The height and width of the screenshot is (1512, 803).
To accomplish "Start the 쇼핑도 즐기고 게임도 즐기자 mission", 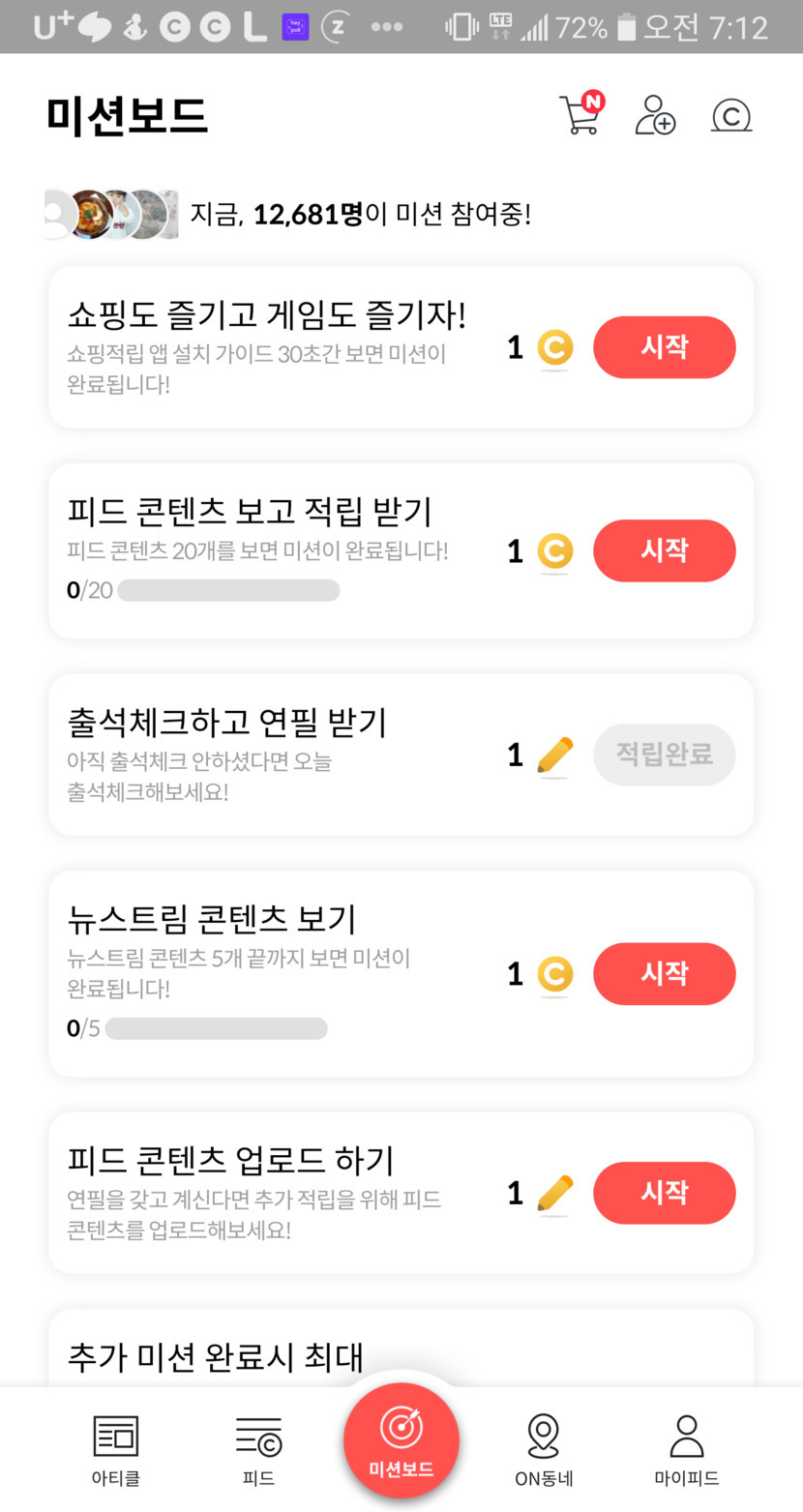I will tap(664, 347).
